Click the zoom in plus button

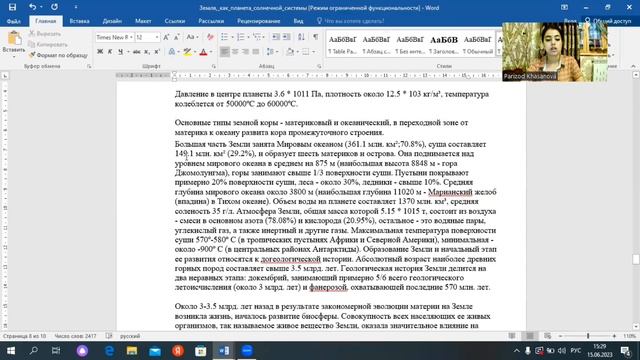point(614,336)
